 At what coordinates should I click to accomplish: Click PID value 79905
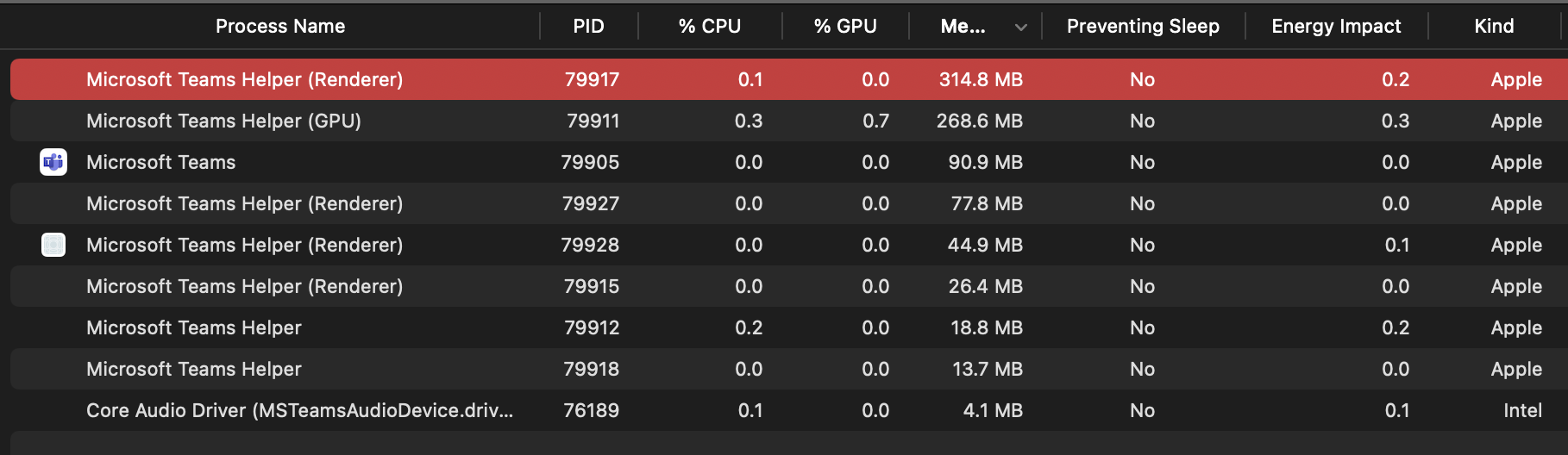(590, 162)
